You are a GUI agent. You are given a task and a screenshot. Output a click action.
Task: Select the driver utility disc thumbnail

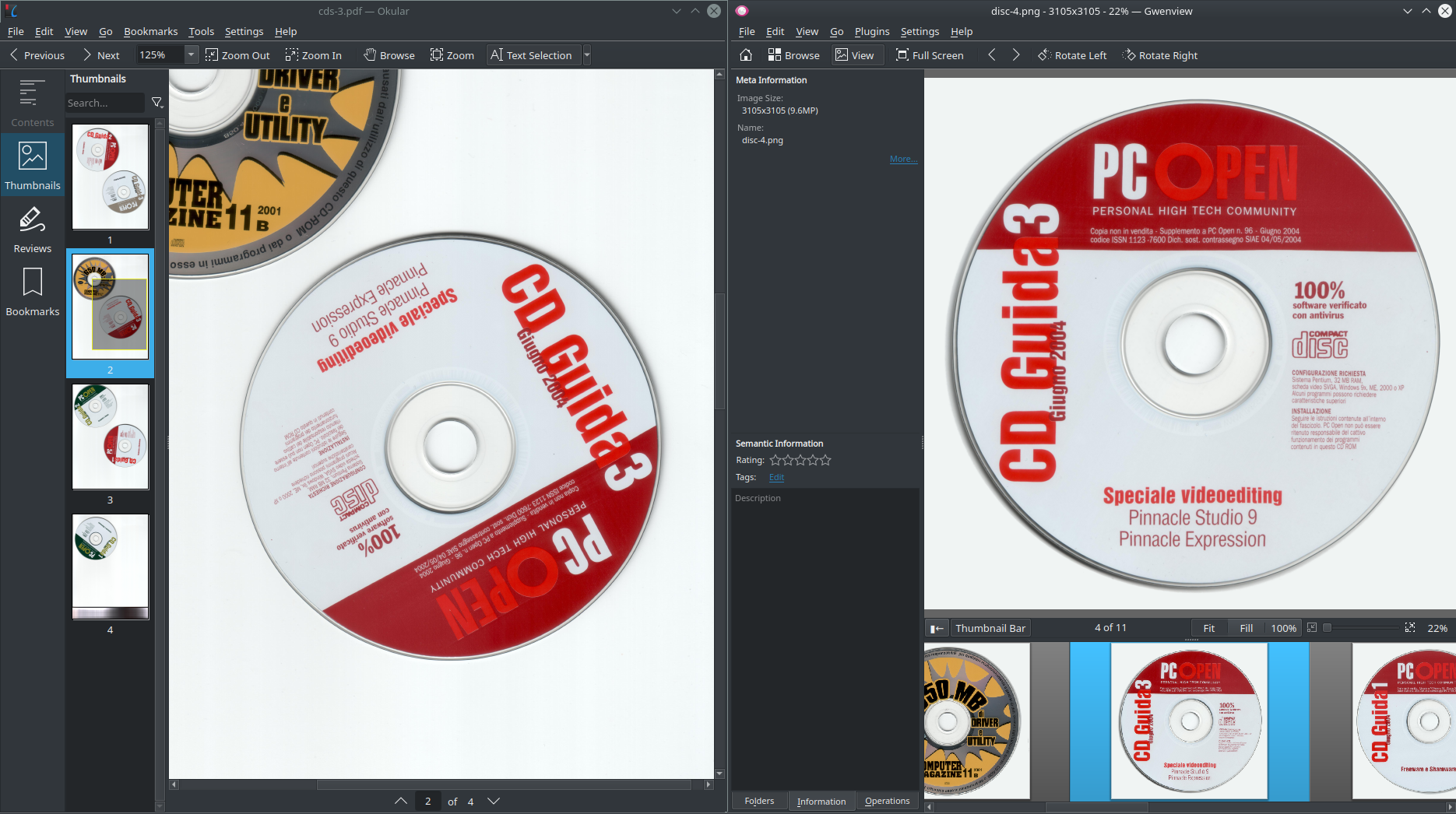pyautogui.click(x=976, y=721)
